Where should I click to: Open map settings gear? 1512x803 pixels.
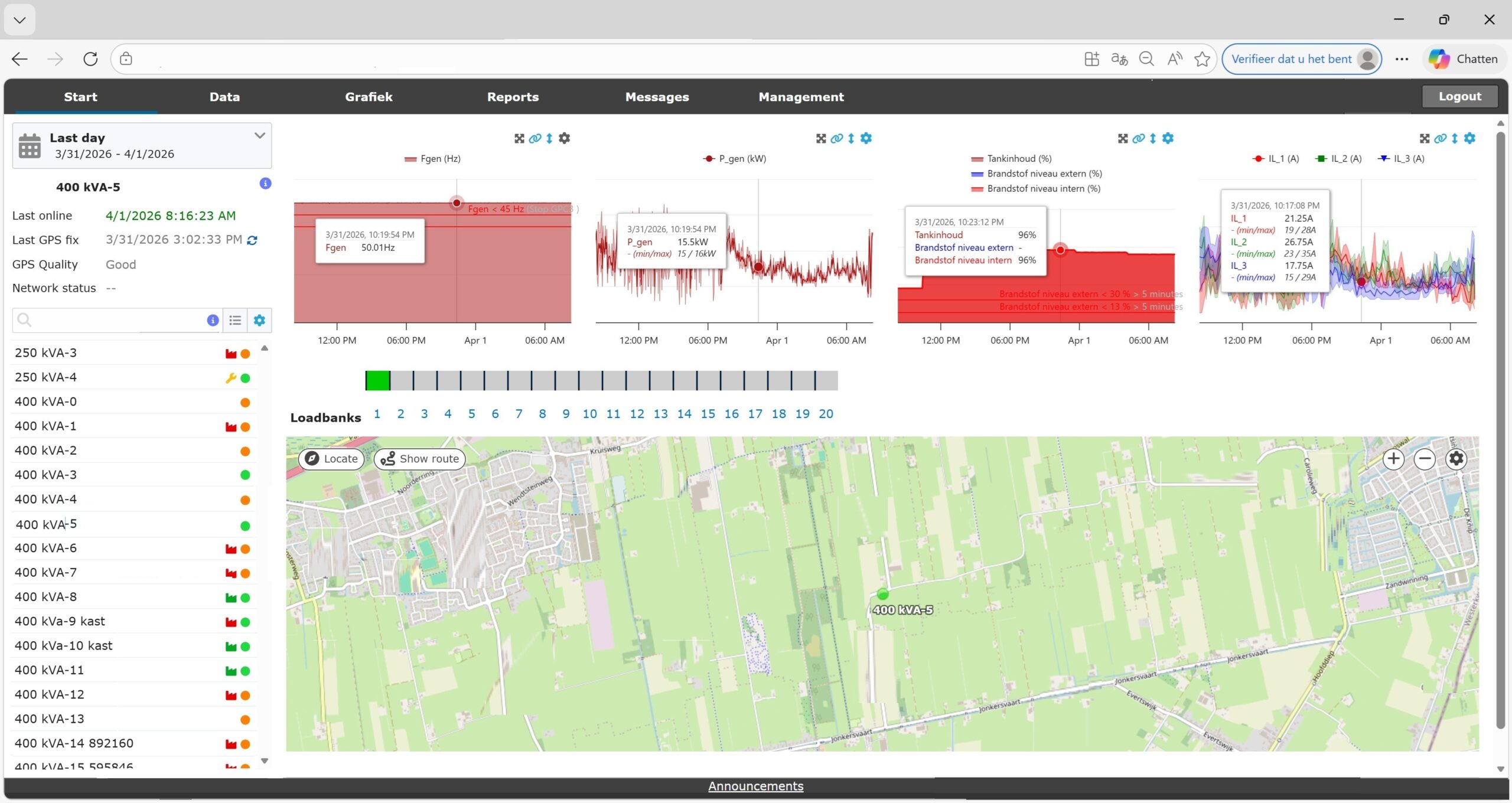click(1456, 459)
